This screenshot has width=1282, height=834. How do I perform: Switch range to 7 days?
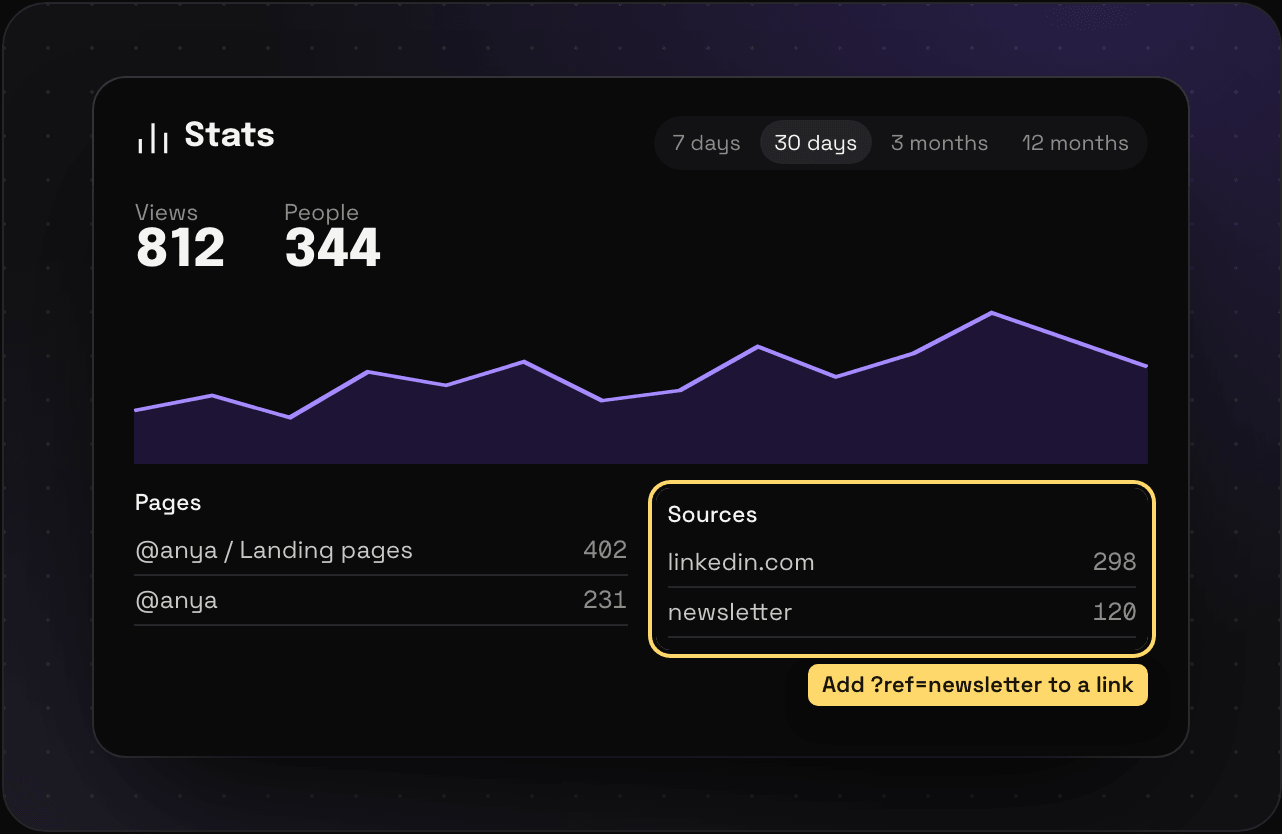point(707,143)
